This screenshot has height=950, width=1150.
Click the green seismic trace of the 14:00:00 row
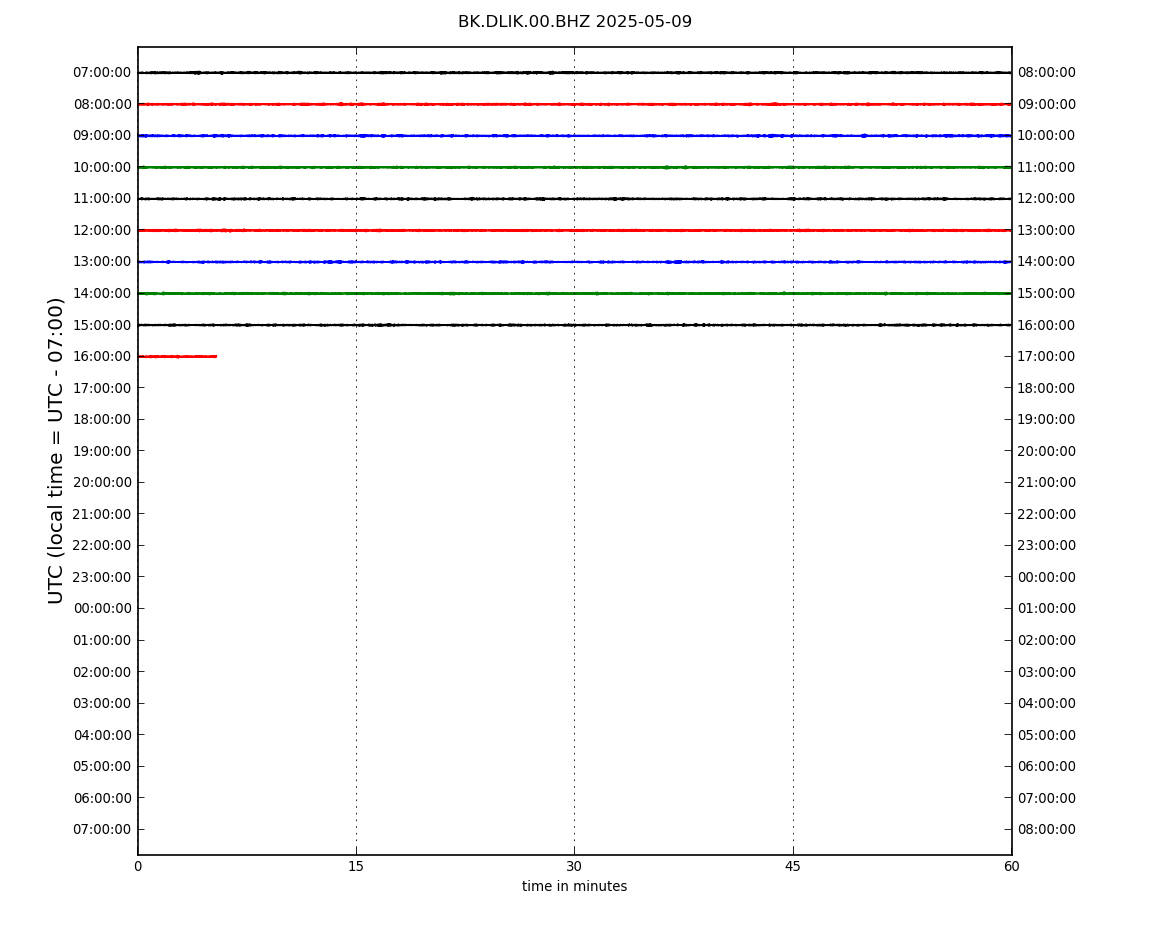[574, 293]
